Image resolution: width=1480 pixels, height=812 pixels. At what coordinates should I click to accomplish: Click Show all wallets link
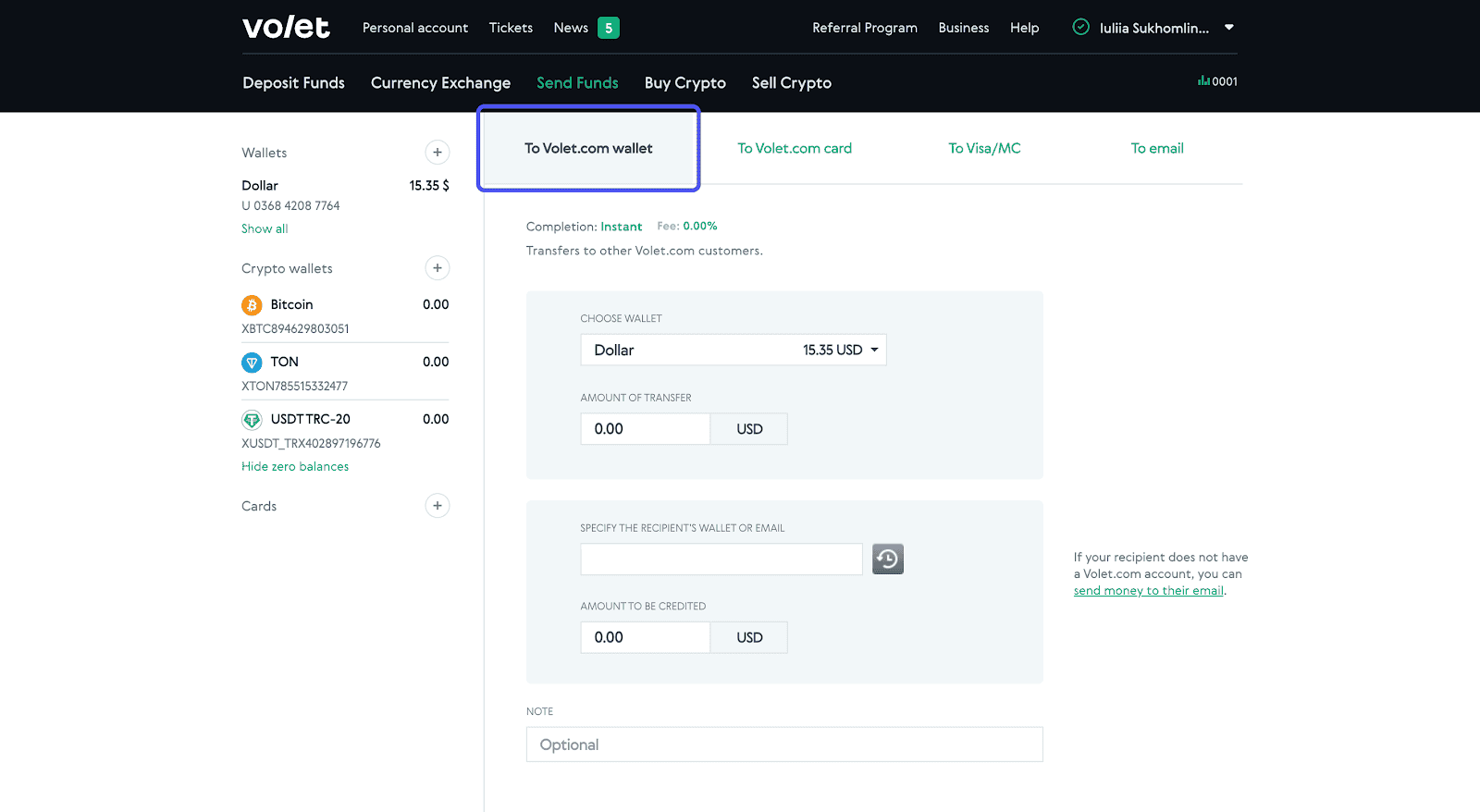click(x=265, y=228)
